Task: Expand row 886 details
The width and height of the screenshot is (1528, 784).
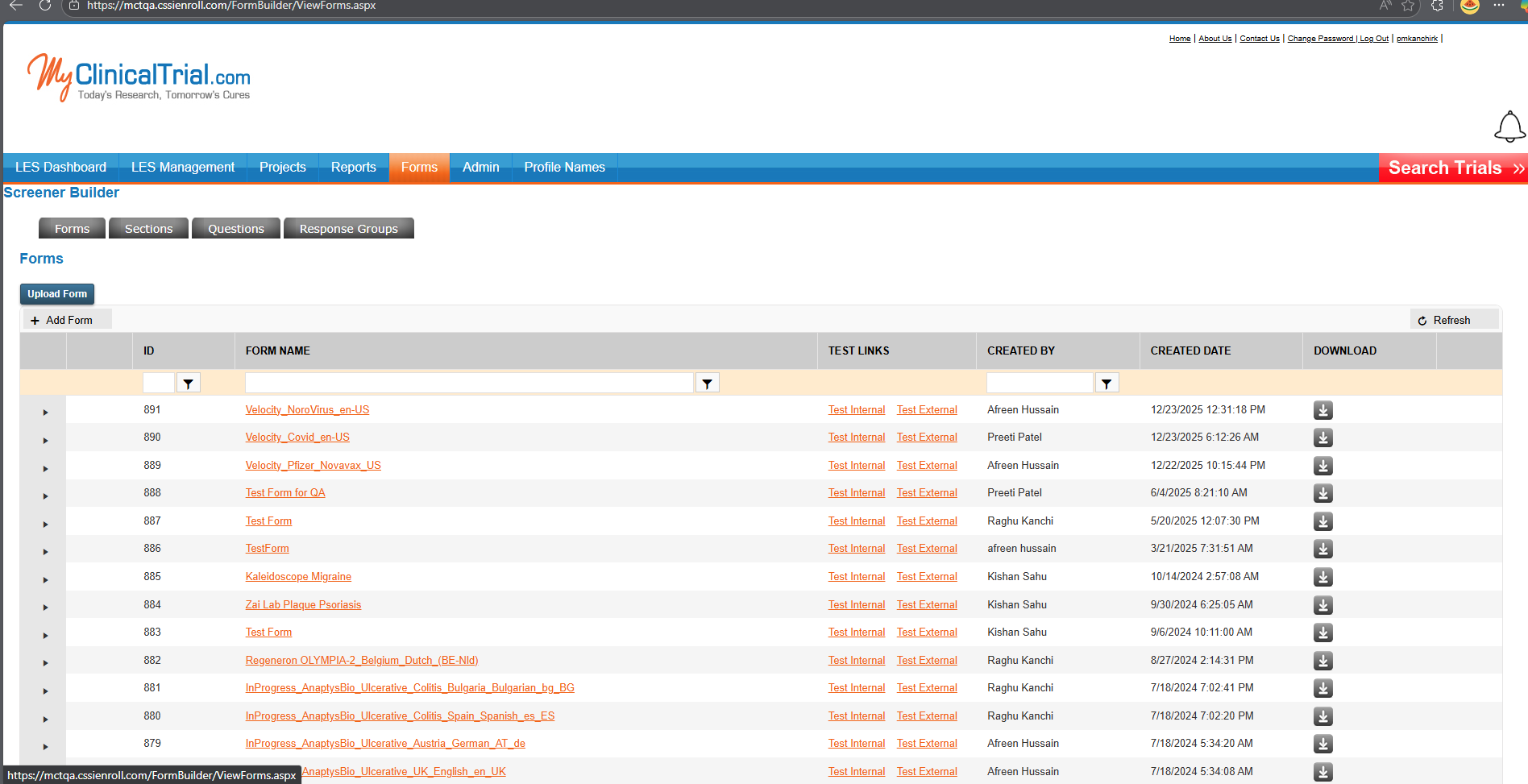Action: 45,552
